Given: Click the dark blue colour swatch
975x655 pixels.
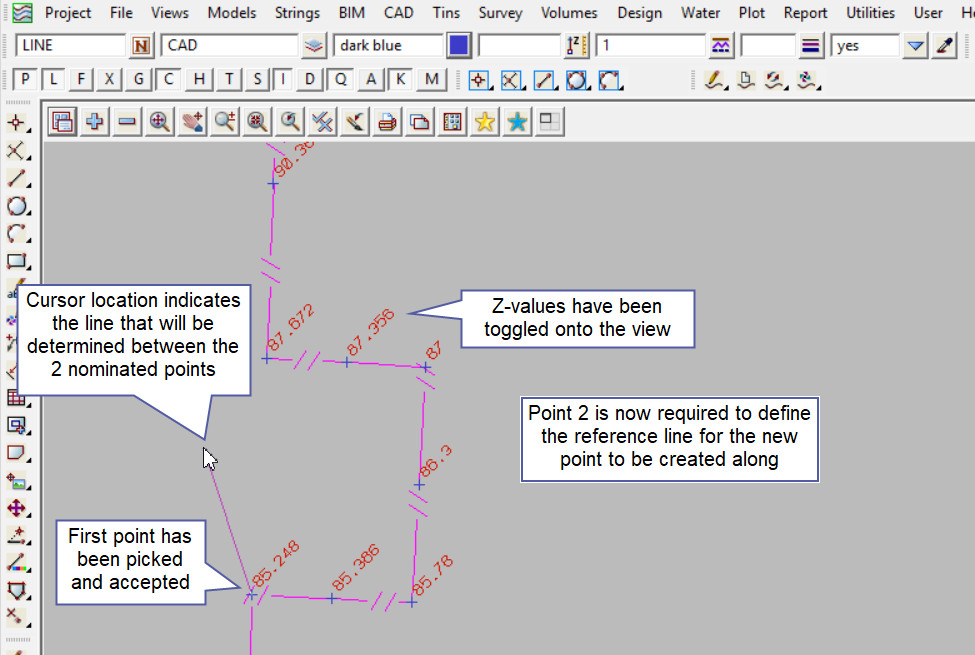Looking at the screenshot, I should click(459, 46).
